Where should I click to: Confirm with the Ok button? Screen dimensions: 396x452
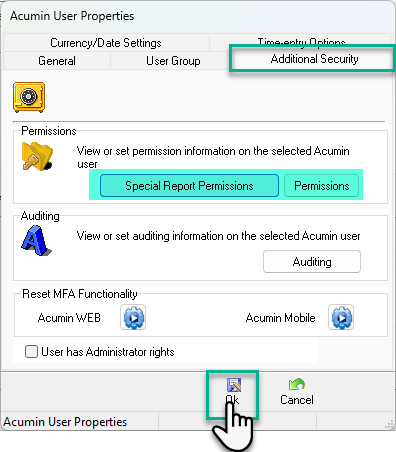click(232, 393)
